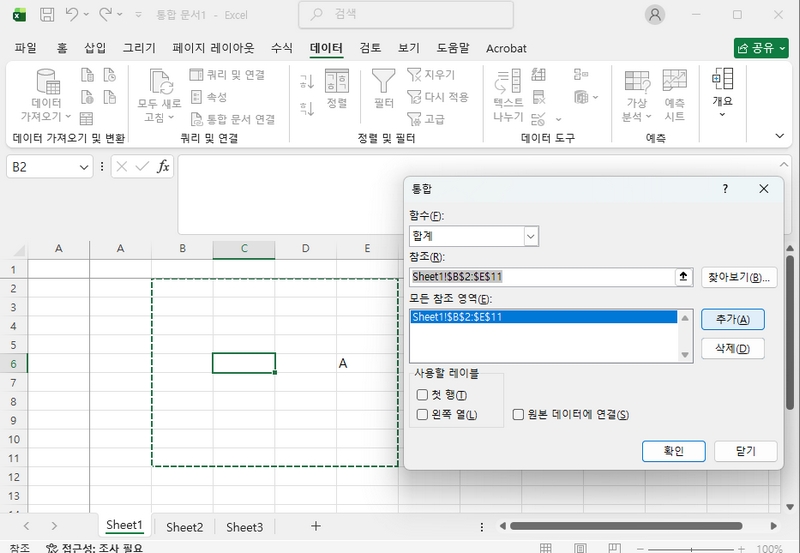The height and width of the screenshot is (553, 800).
Task: Open Customize Quick Access Toolbar dropdown
Action: [138, 15]
